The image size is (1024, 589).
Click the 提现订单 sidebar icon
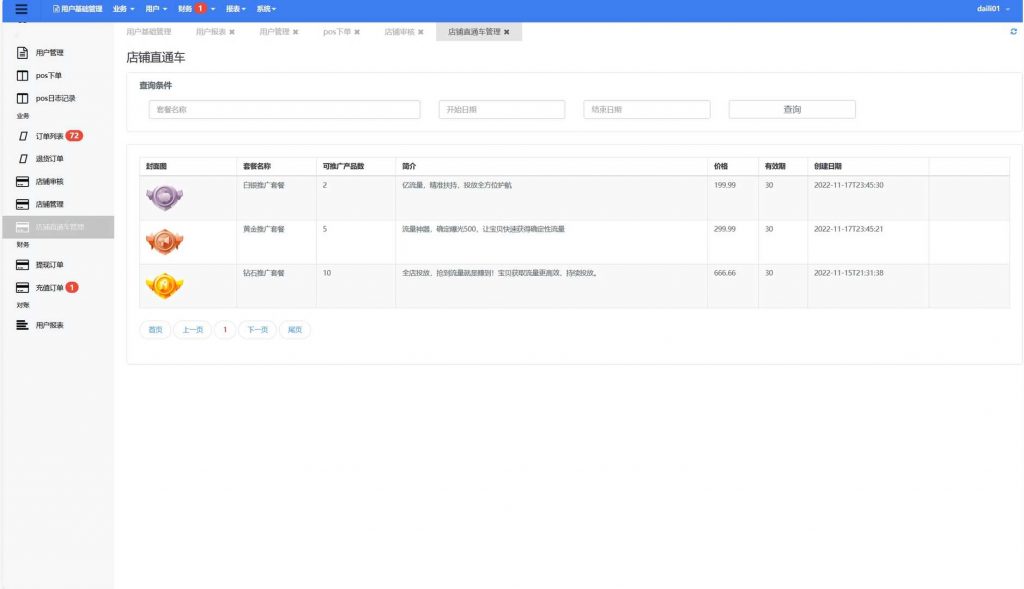22,265
